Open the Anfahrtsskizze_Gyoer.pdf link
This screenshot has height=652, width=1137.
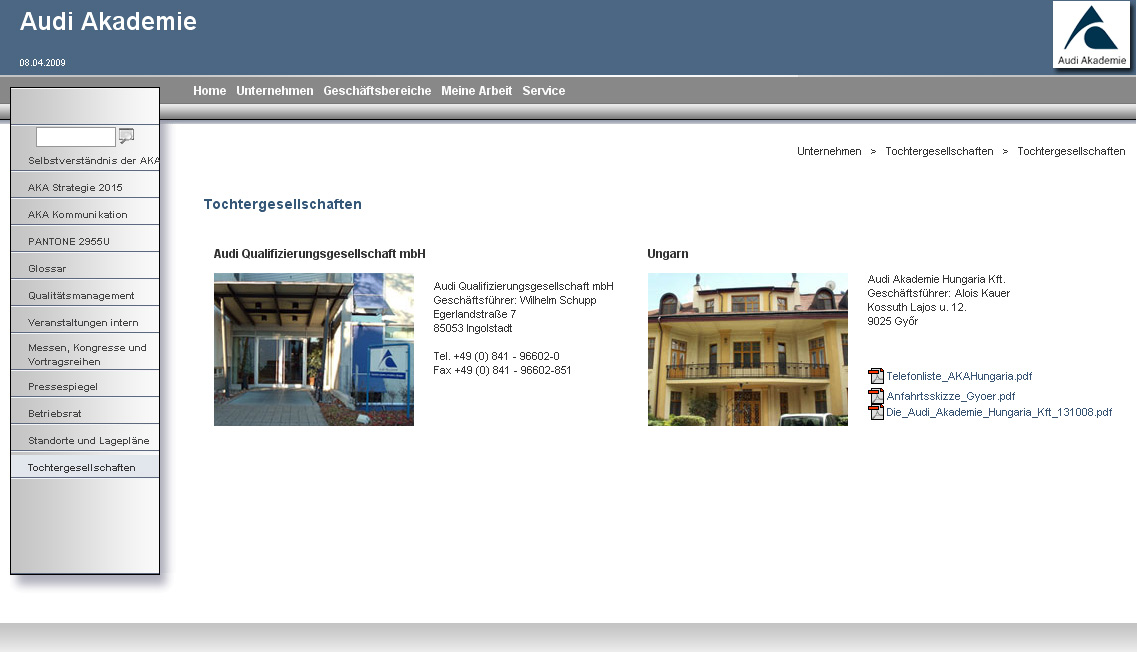[951, 396]
